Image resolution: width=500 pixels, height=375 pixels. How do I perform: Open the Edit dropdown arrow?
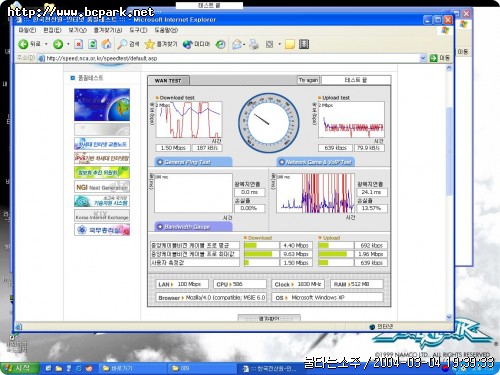[279, 44]
